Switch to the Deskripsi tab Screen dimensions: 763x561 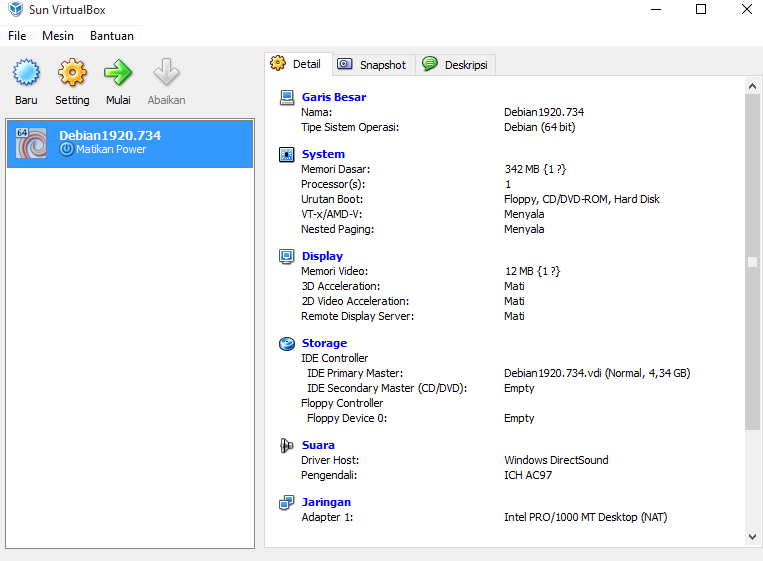pos(455,65)
